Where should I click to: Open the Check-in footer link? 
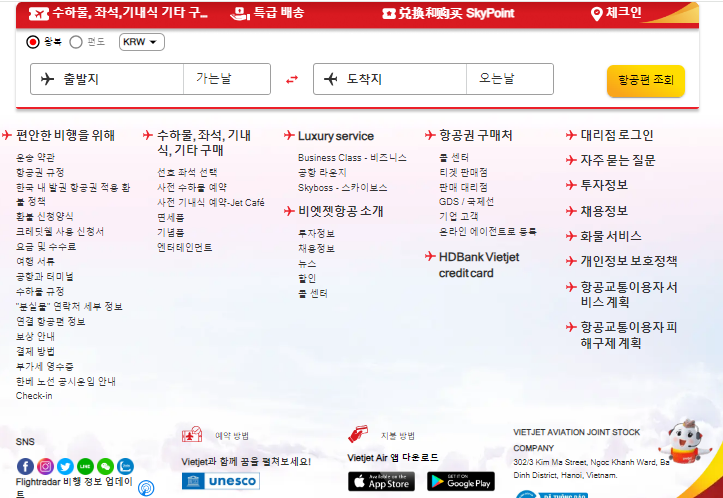click(x=34, y=396)
